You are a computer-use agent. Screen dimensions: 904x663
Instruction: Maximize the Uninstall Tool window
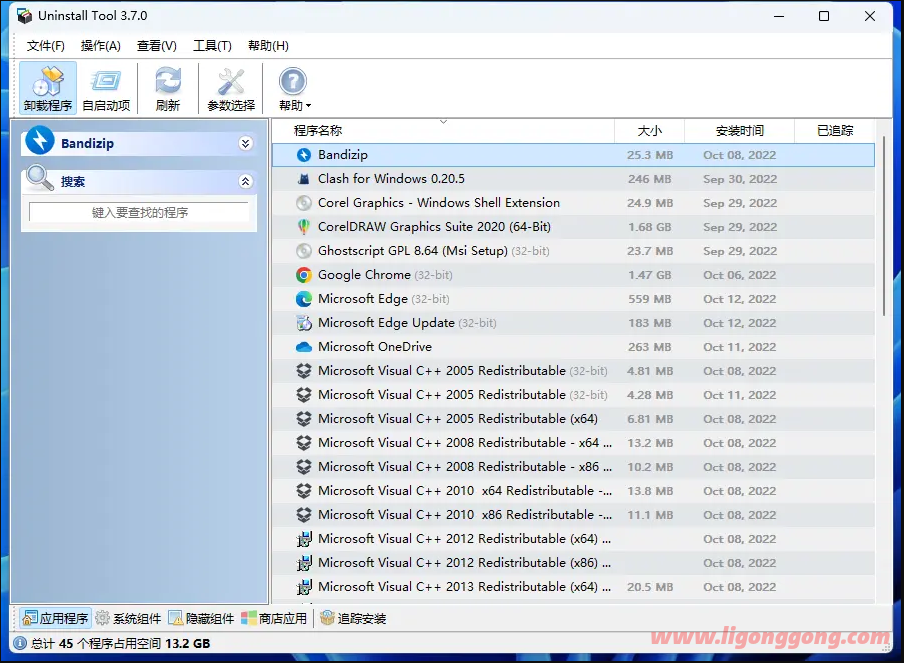824,16
